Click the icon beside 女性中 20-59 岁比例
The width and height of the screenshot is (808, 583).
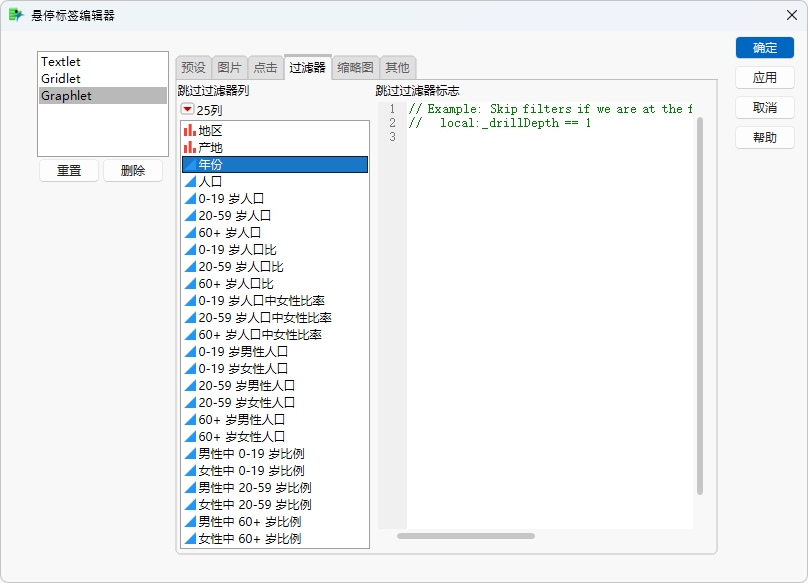(x=190, y=505)
